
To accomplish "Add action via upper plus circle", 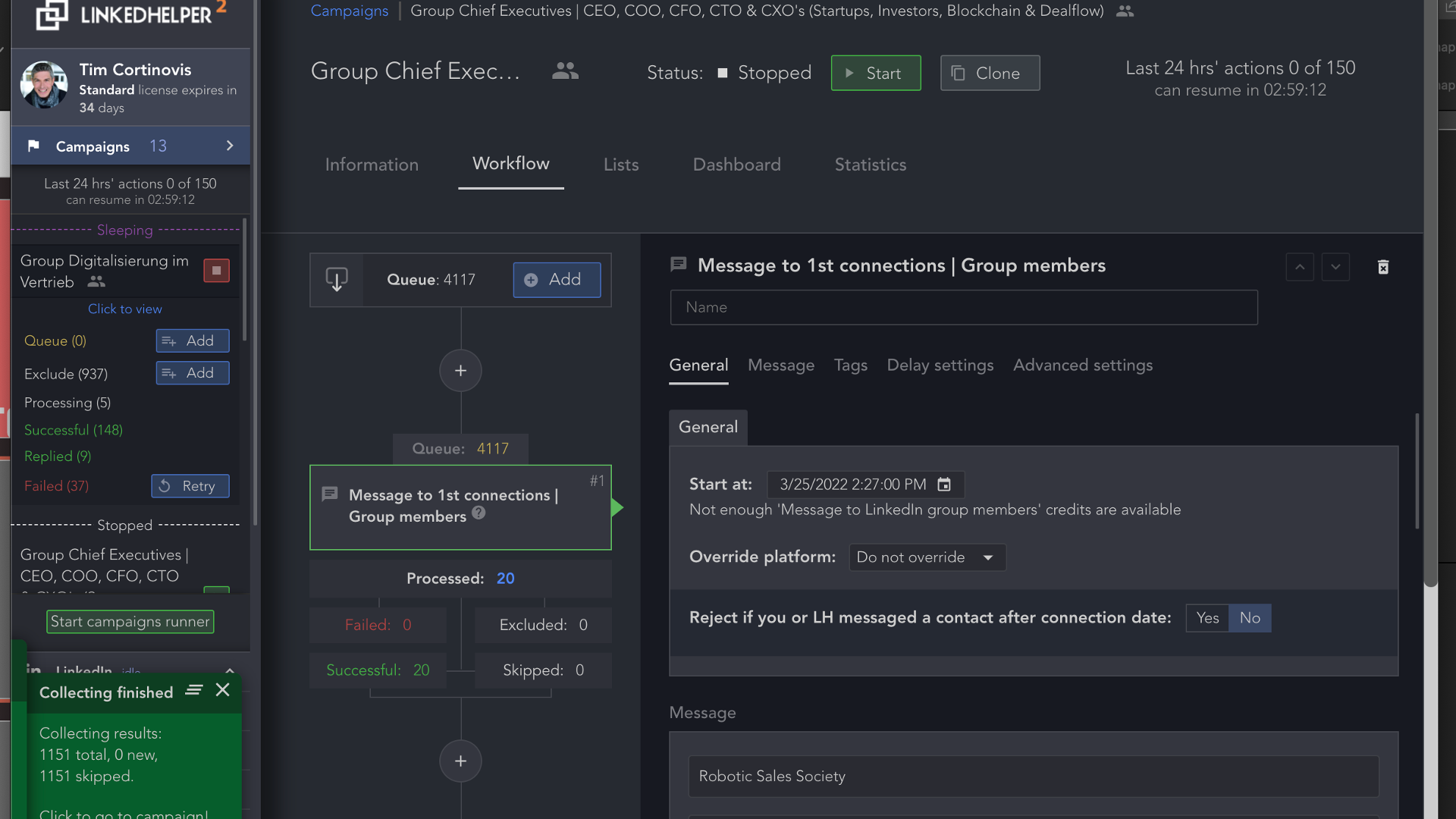I will (x=460, y=371).
